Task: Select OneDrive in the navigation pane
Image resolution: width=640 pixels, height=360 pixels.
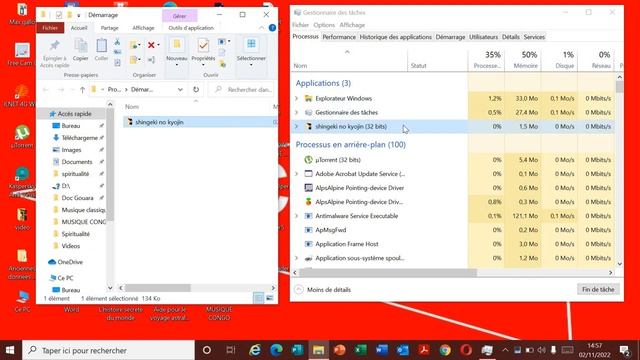Action: pyautogui.click(x=65, y=262)
